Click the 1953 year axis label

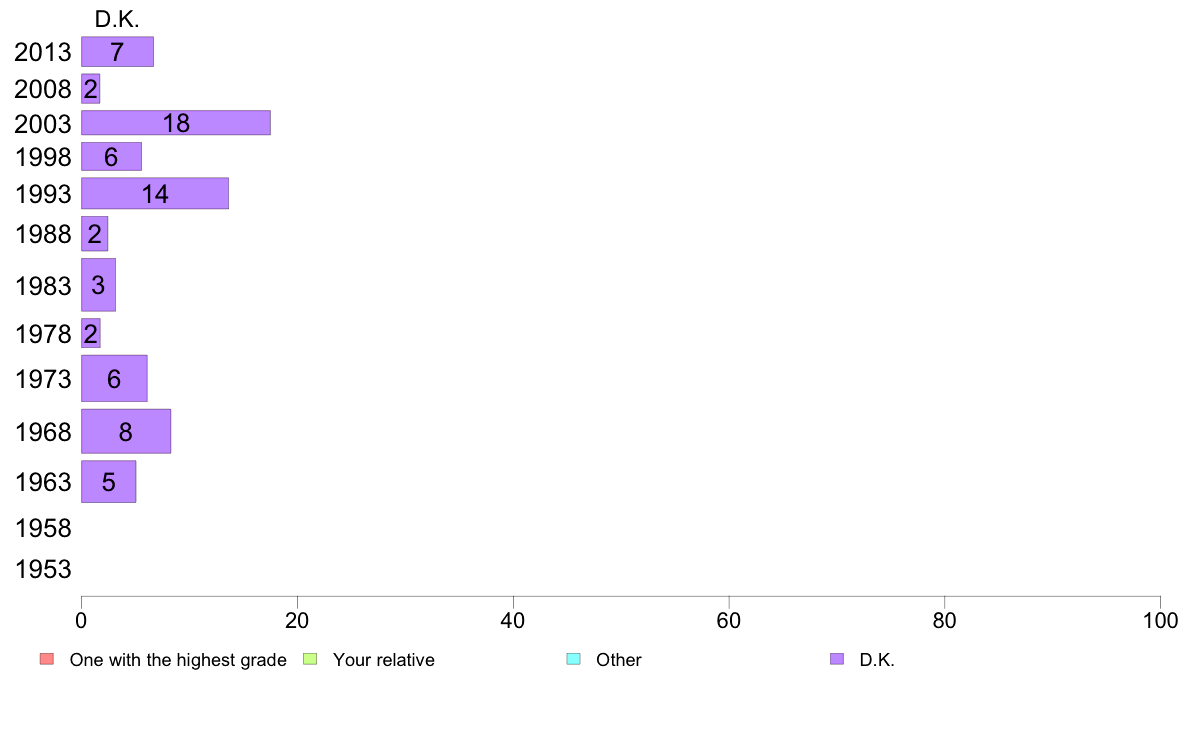pyautogui.click(x=43, y=569)
